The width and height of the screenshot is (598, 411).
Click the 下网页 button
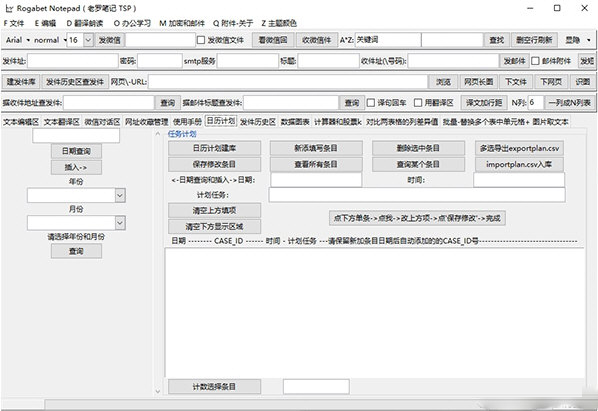coord(551,82)
